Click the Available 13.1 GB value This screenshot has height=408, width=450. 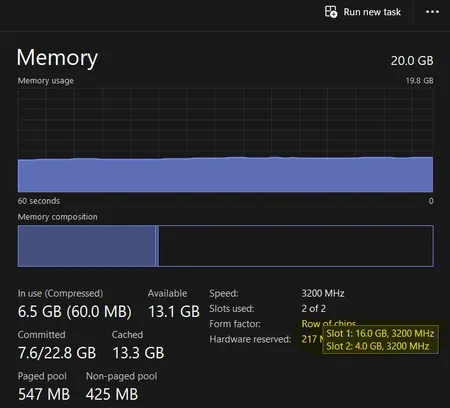point(174,312)
